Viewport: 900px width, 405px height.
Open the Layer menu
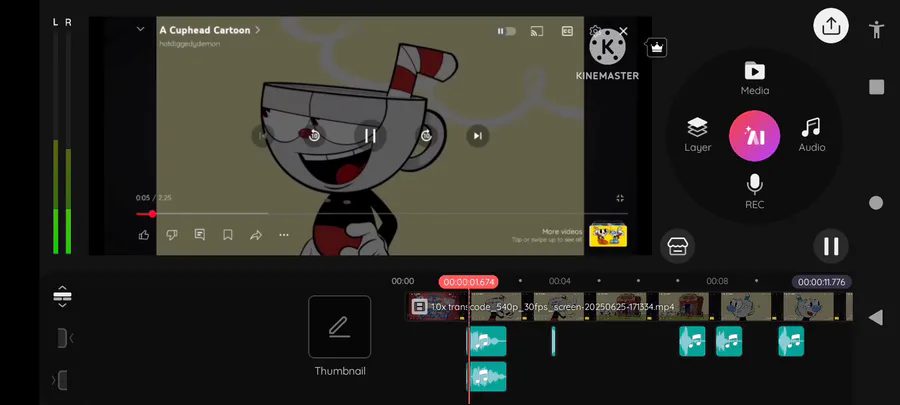(697, 135)
